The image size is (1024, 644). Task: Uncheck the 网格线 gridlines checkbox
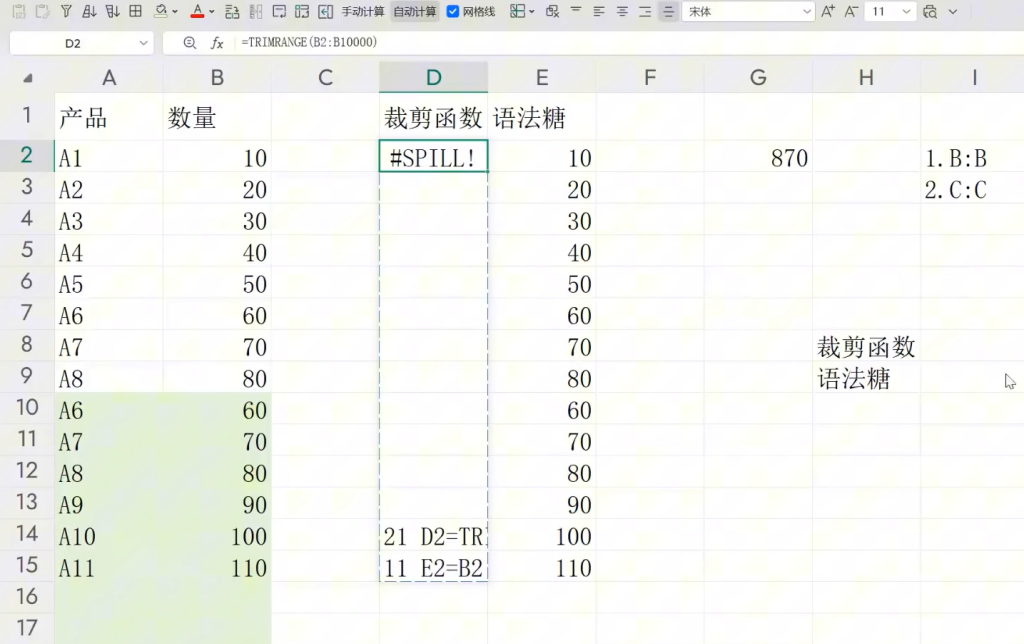(x=452, y=12)
